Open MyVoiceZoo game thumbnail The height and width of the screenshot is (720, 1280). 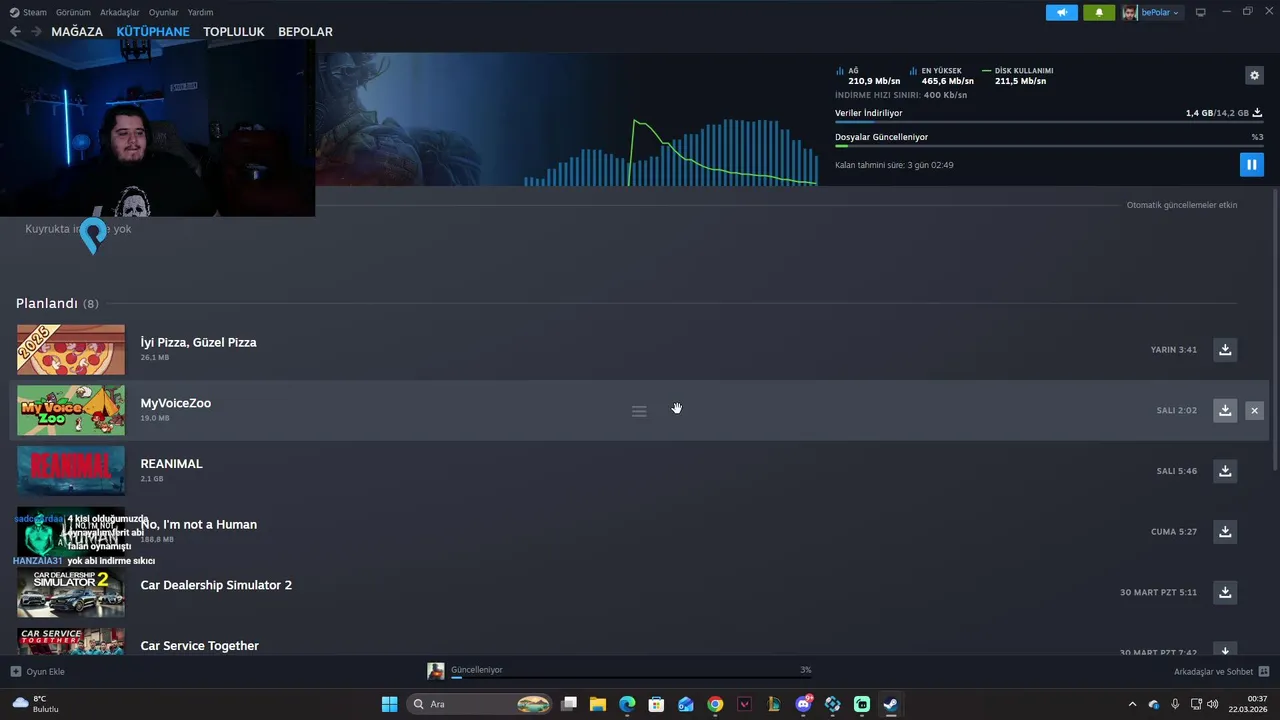pyautogui.click(x=71, y=410)
